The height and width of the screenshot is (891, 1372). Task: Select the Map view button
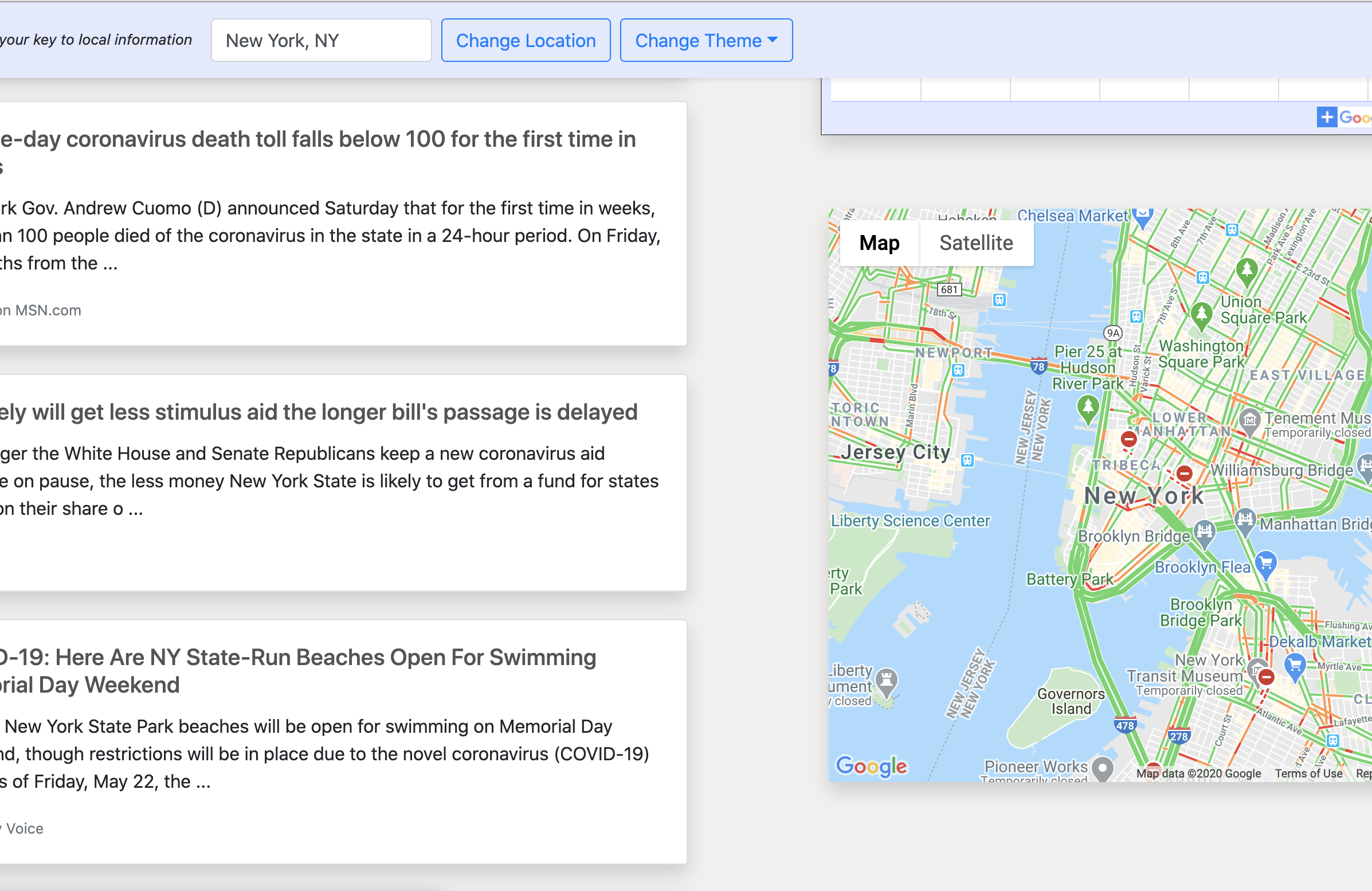click(x=879, y=243)
